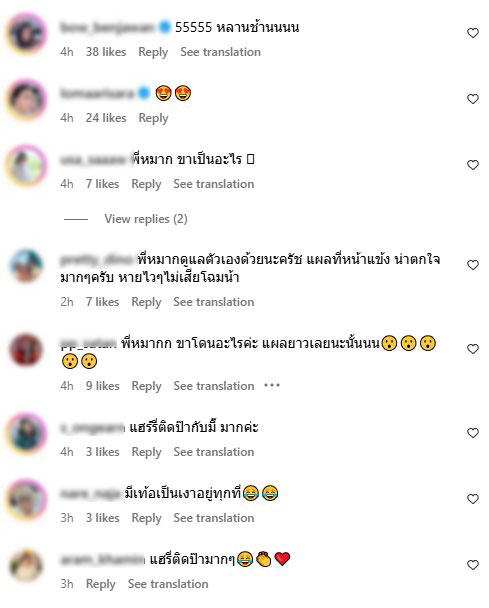This screenshot has height=608, width=489.
Task: Tap heart on 'แฮร์รี่ติดป้ากับมี้ มากค่ะ' comment
Action: [473, 433]
